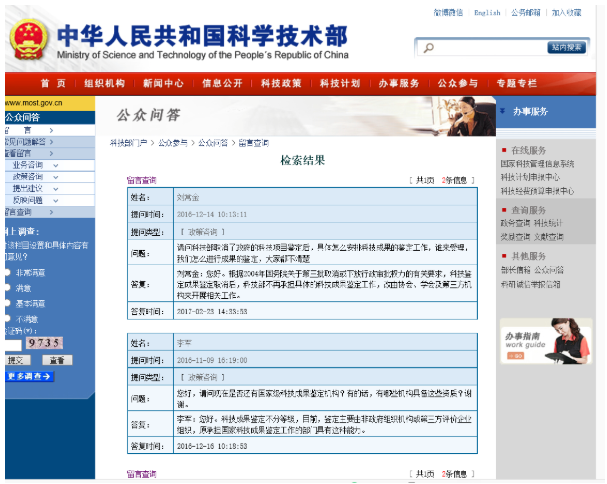Click the 更多调查 button
Screen dimensions: 607x484
point(29,376)
